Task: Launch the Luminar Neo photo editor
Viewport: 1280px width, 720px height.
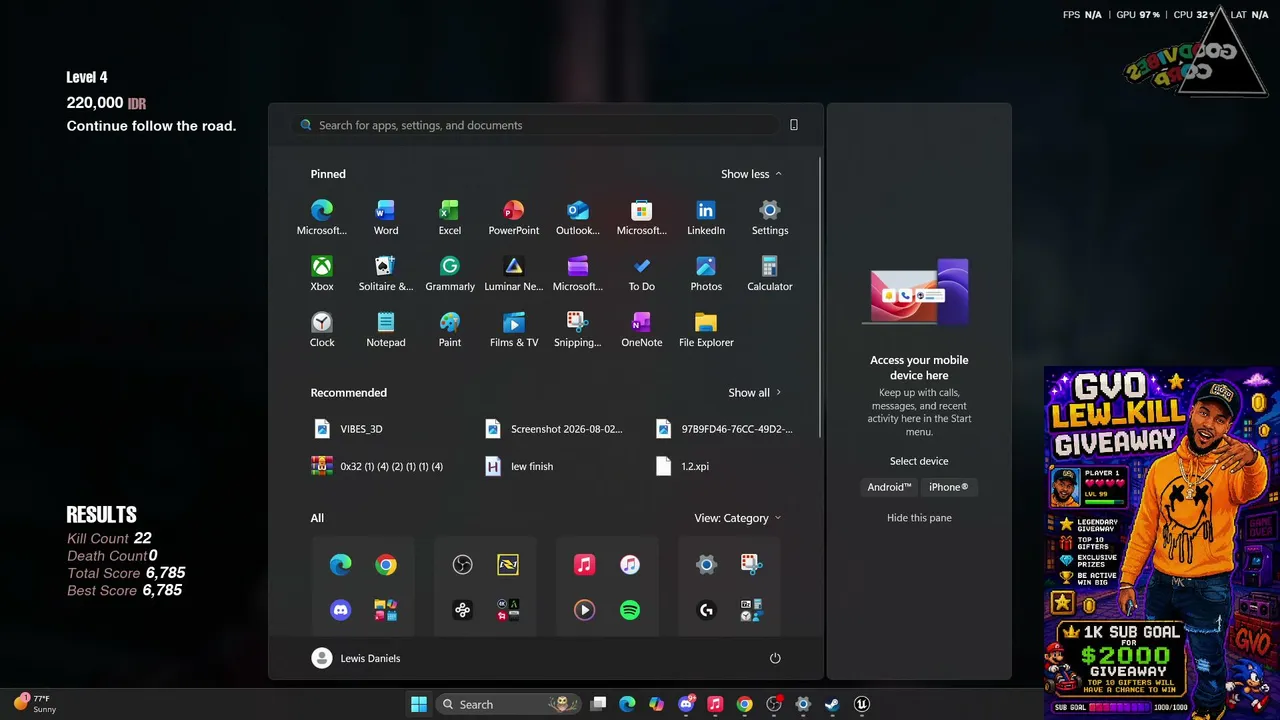Action: (514, 273)
